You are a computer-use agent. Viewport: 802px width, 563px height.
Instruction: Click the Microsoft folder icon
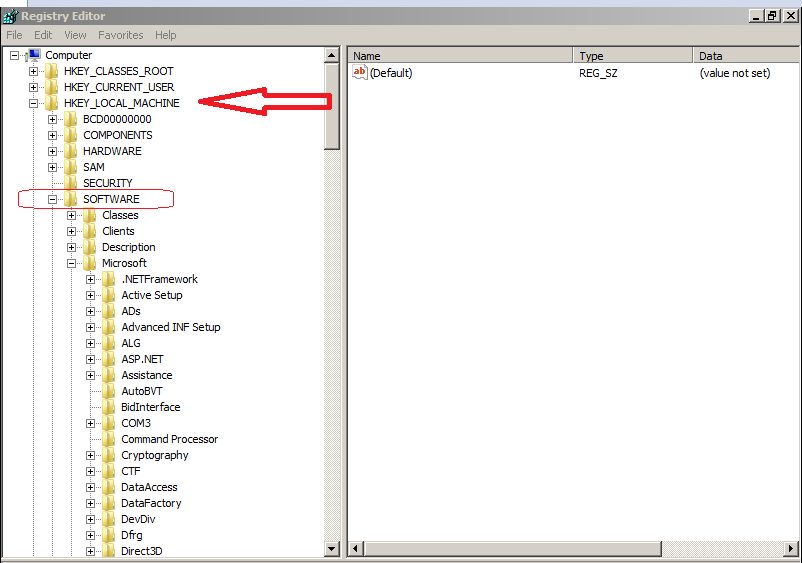click(90, 263)
